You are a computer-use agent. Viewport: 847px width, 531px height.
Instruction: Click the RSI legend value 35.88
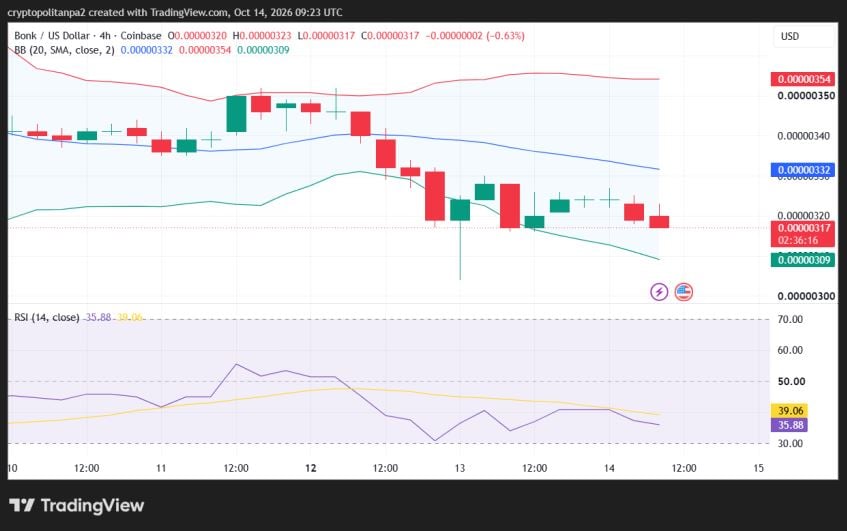point(98,317)
